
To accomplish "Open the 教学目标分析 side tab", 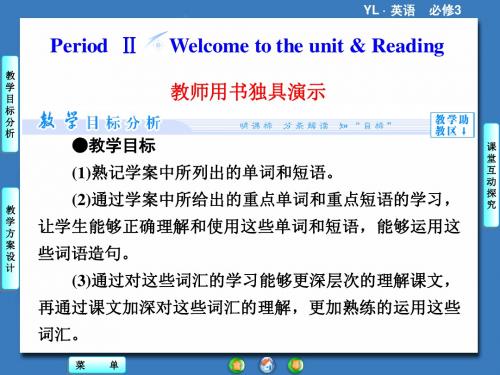I will pos(10,104).
